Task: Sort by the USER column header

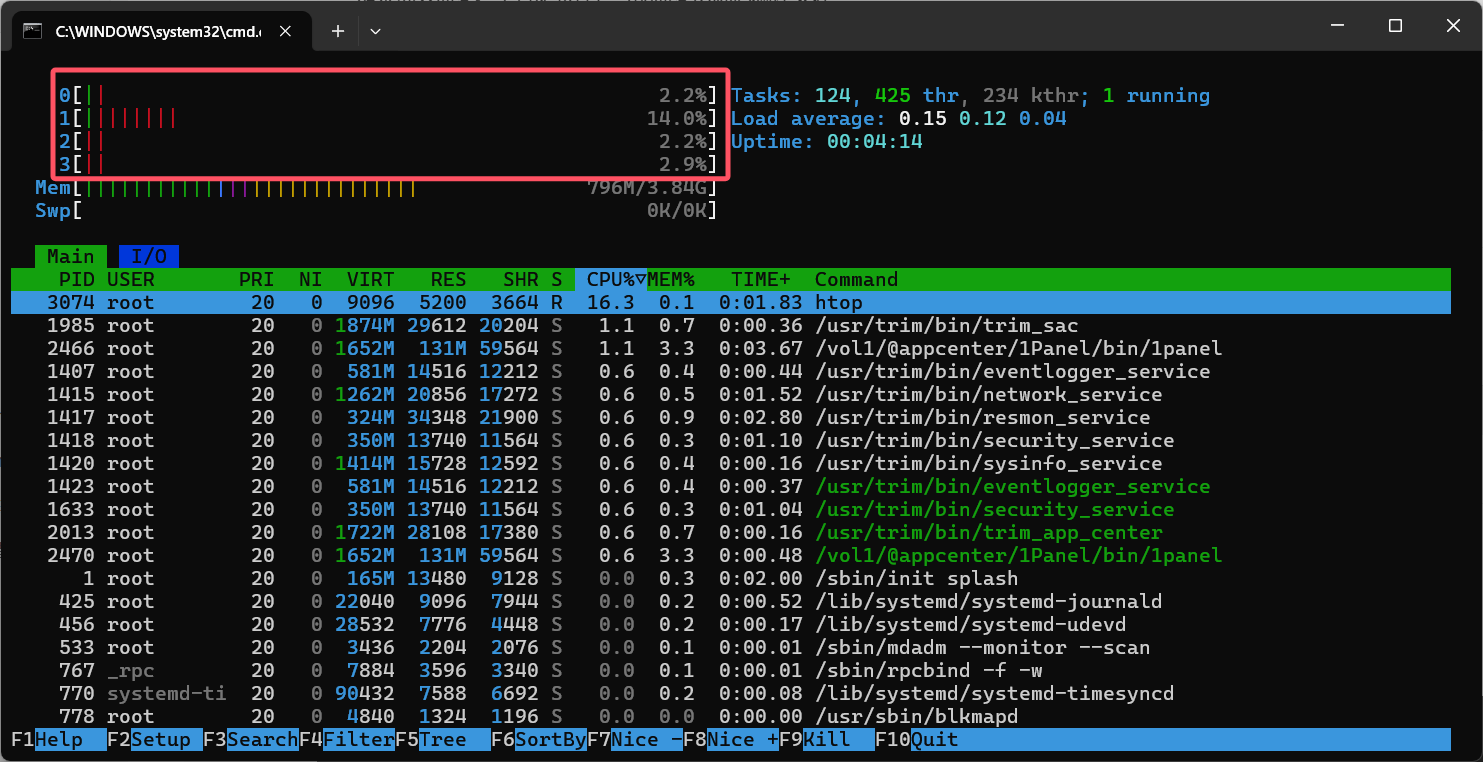Action: coord(131,279)
